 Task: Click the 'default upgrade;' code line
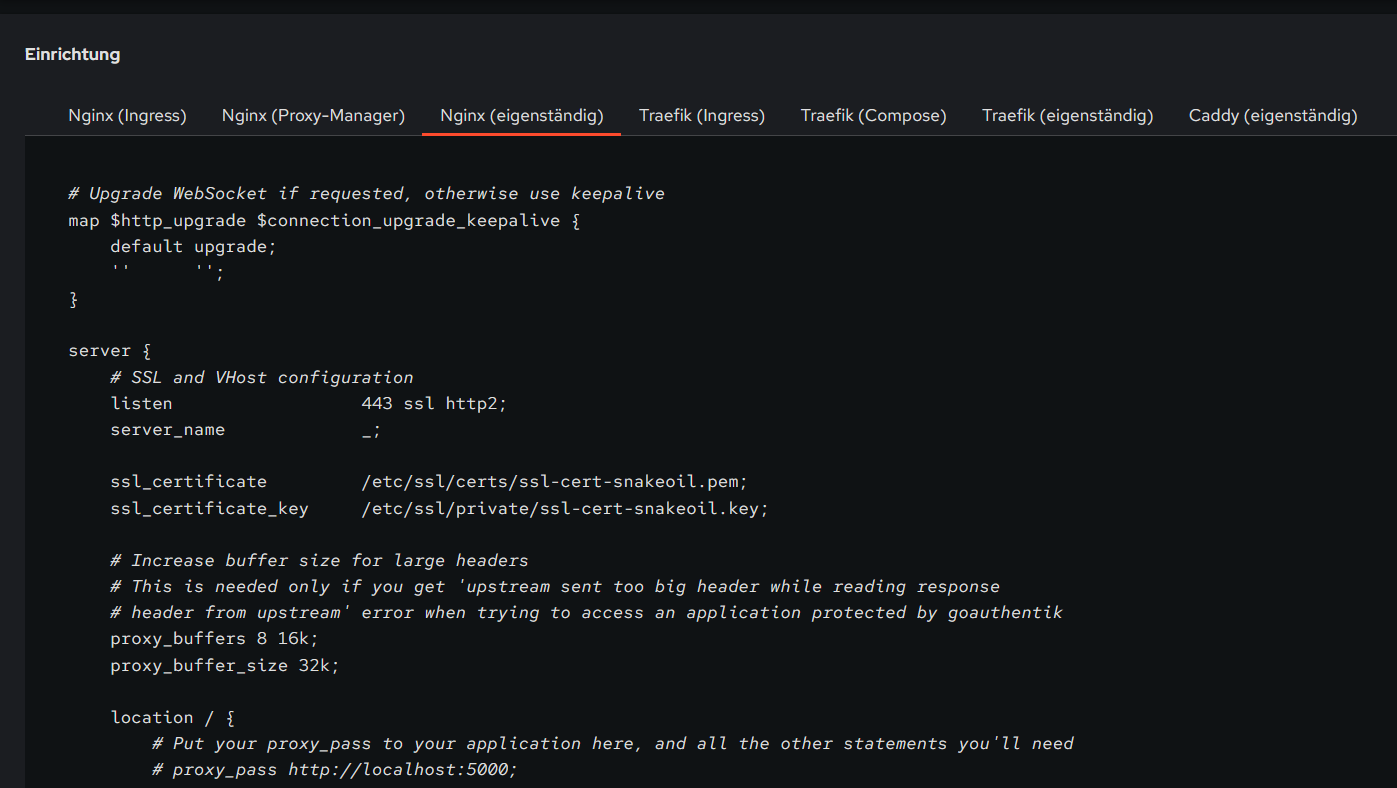pos(193,246)
